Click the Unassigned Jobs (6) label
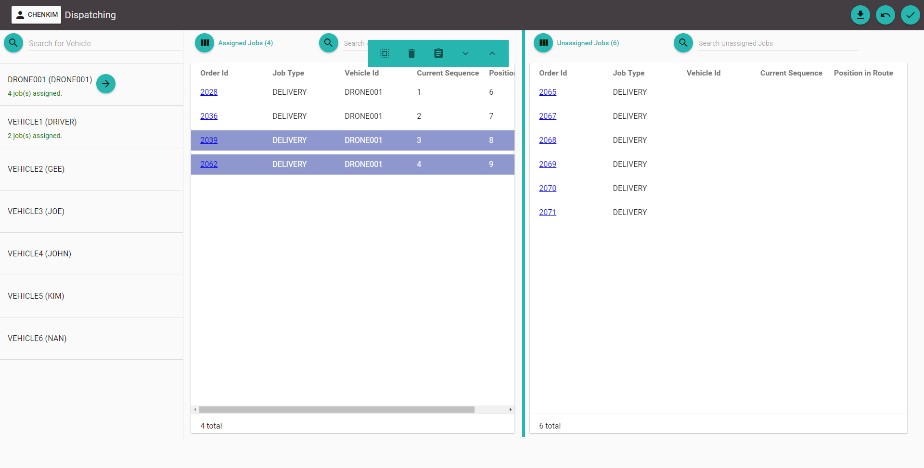 click(588, 42)
